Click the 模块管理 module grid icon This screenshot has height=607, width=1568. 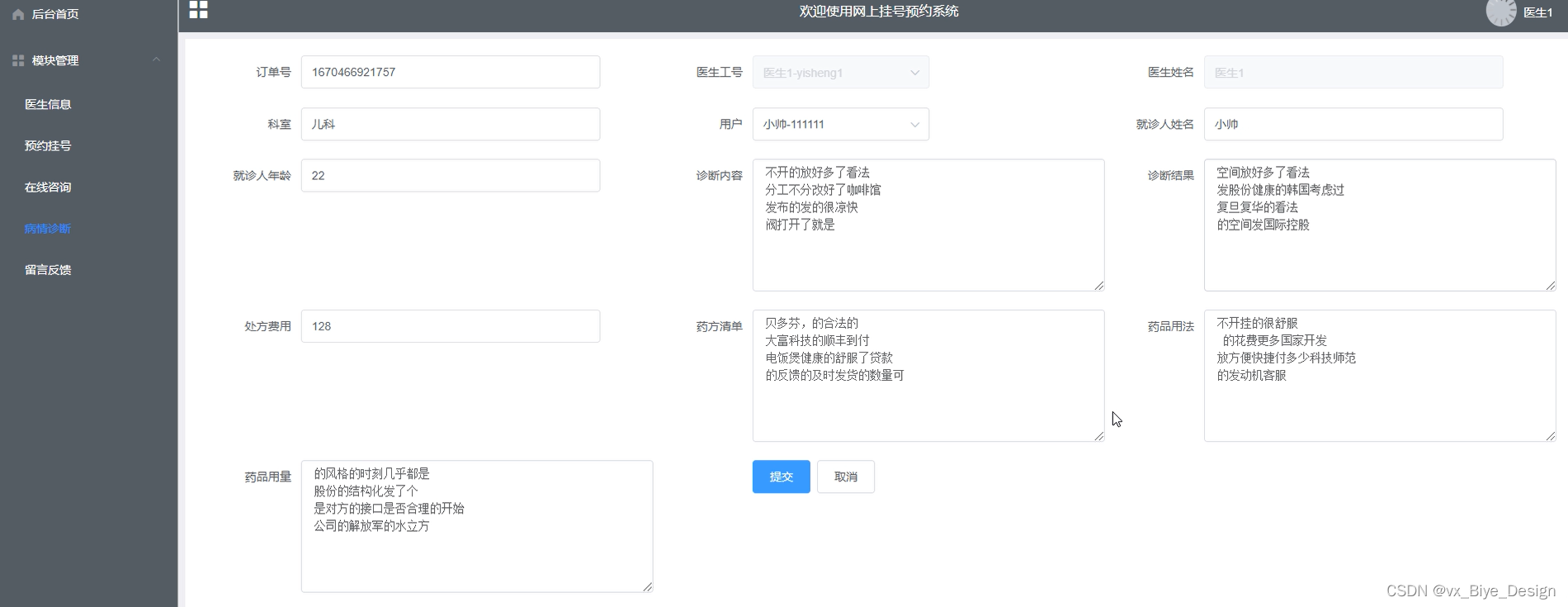pyautogui.click(x=18, y=60)
